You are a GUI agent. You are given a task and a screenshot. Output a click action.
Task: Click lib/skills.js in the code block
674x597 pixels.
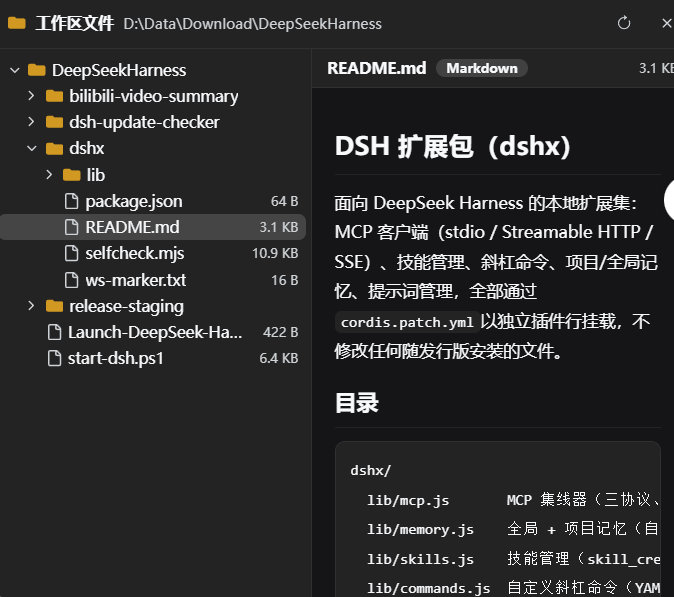pyautogui.click(x=420, y=559)
